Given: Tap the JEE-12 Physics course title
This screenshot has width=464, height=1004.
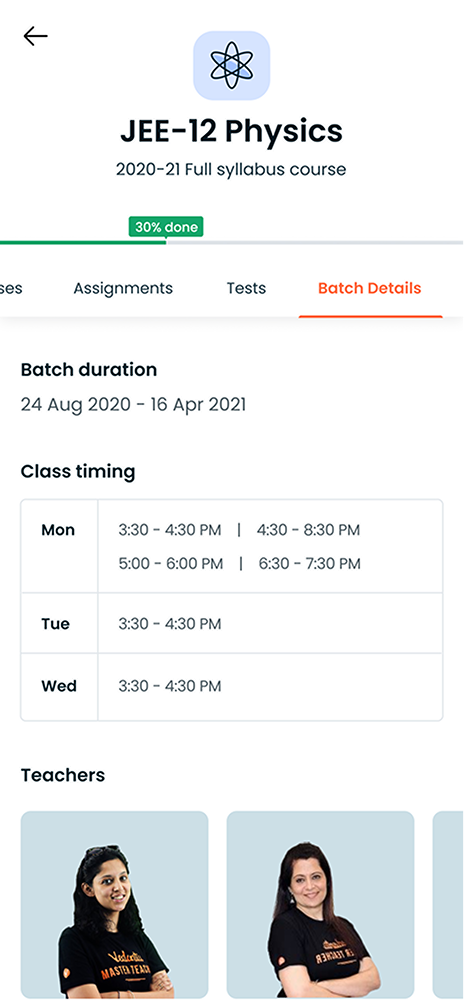Looking at the screenshot, I should click(x=232, y=131).
